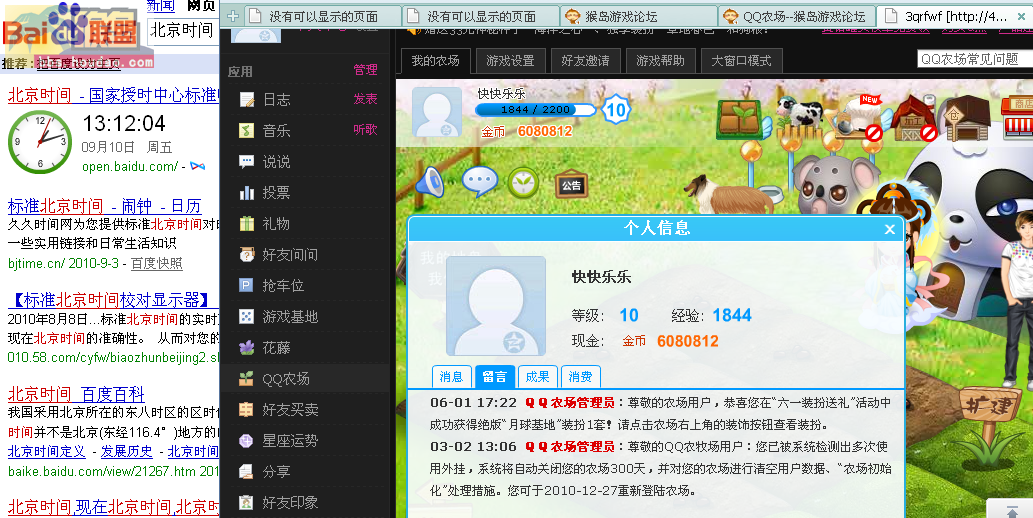Click the 发展历史 link in Baidu results

click(126, 451)
